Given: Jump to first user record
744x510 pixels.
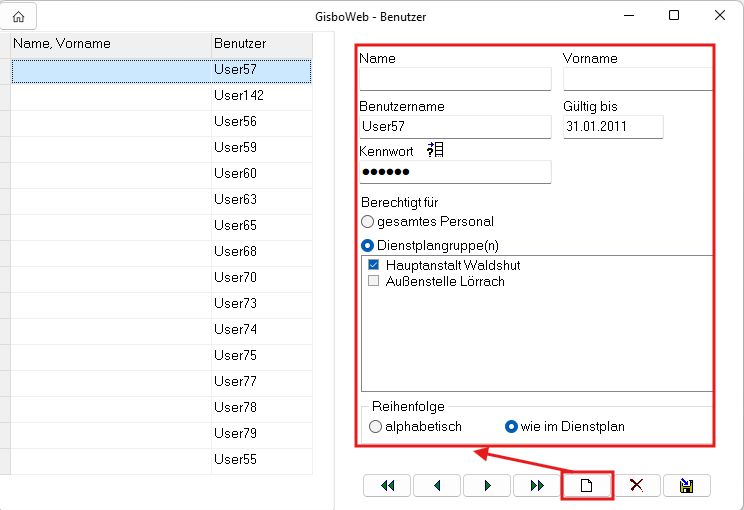Looking at the screenshot, I should (x=387, y=485).
